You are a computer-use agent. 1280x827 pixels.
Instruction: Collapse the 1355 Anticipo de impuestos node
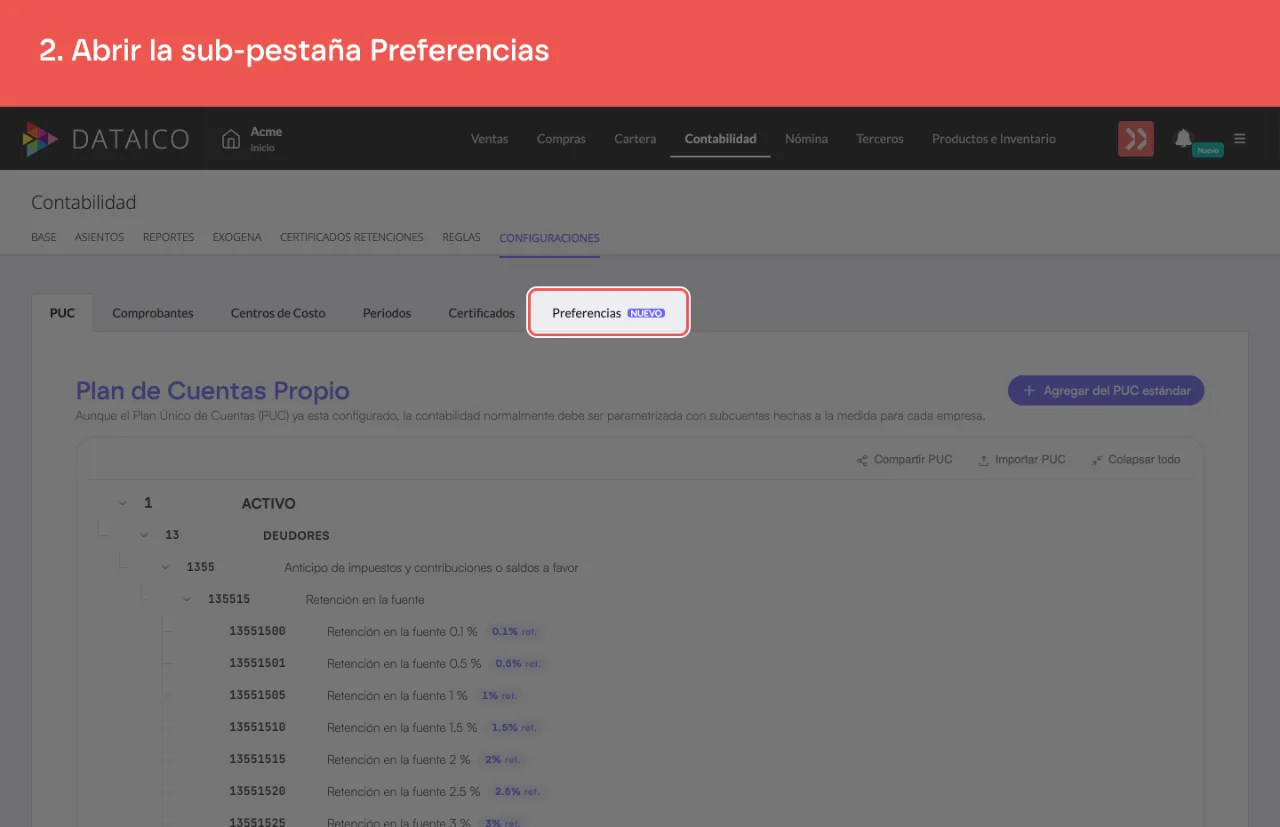pyautogui.click(x=165, y=567)
